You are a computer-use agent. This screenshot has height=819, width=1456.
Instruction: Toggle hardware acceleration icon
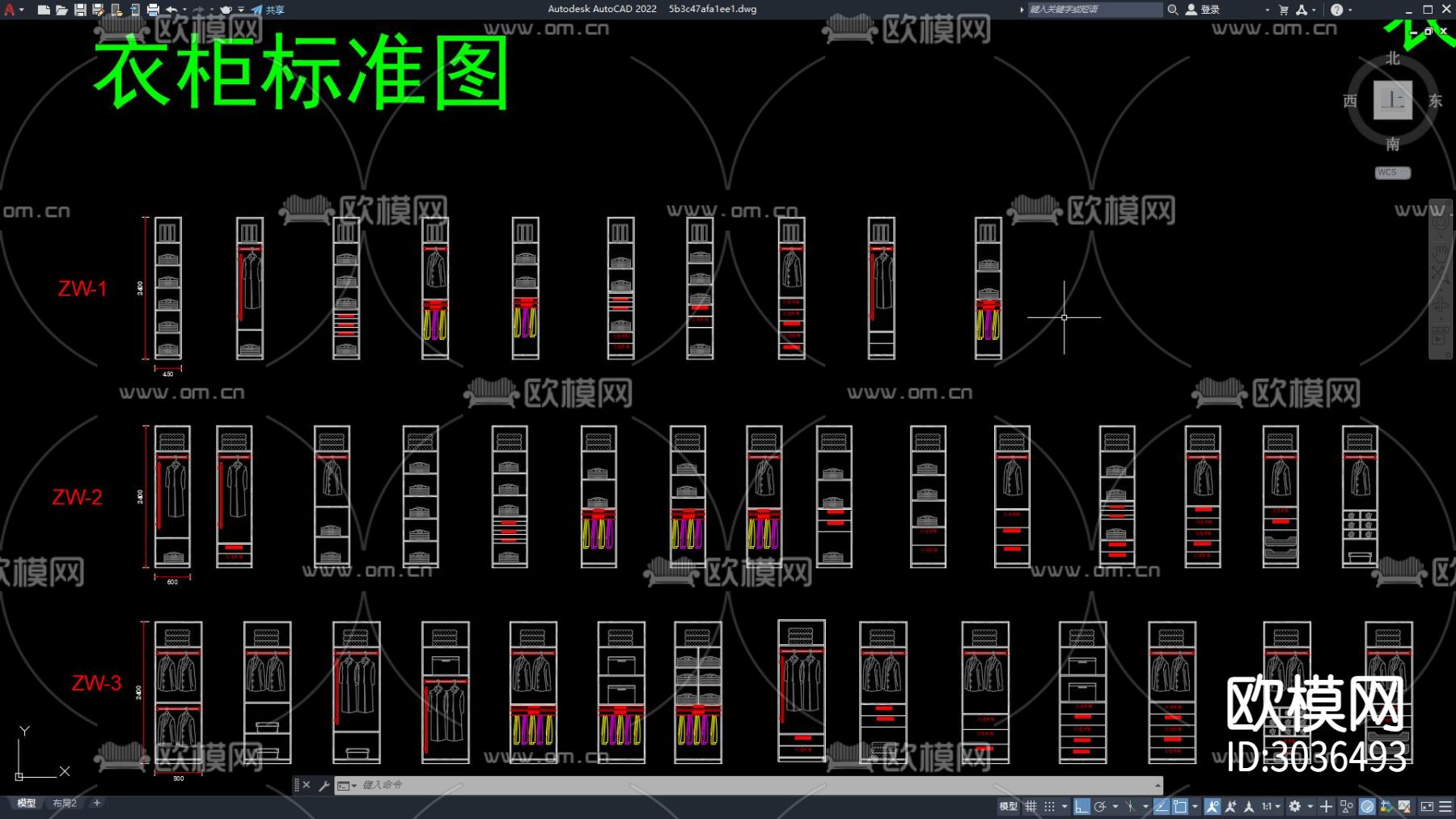coord(1367,806)
